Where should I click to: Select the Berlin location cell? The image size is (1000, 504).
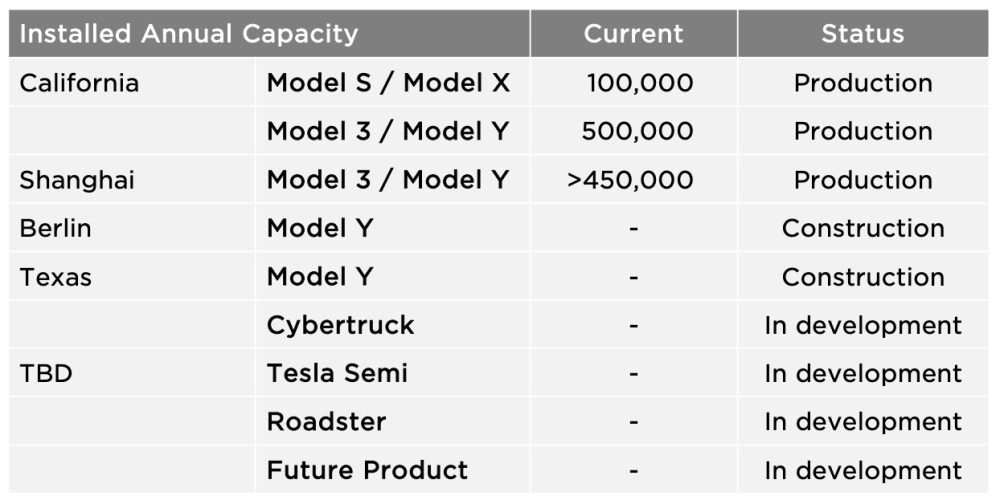point(55,228)
